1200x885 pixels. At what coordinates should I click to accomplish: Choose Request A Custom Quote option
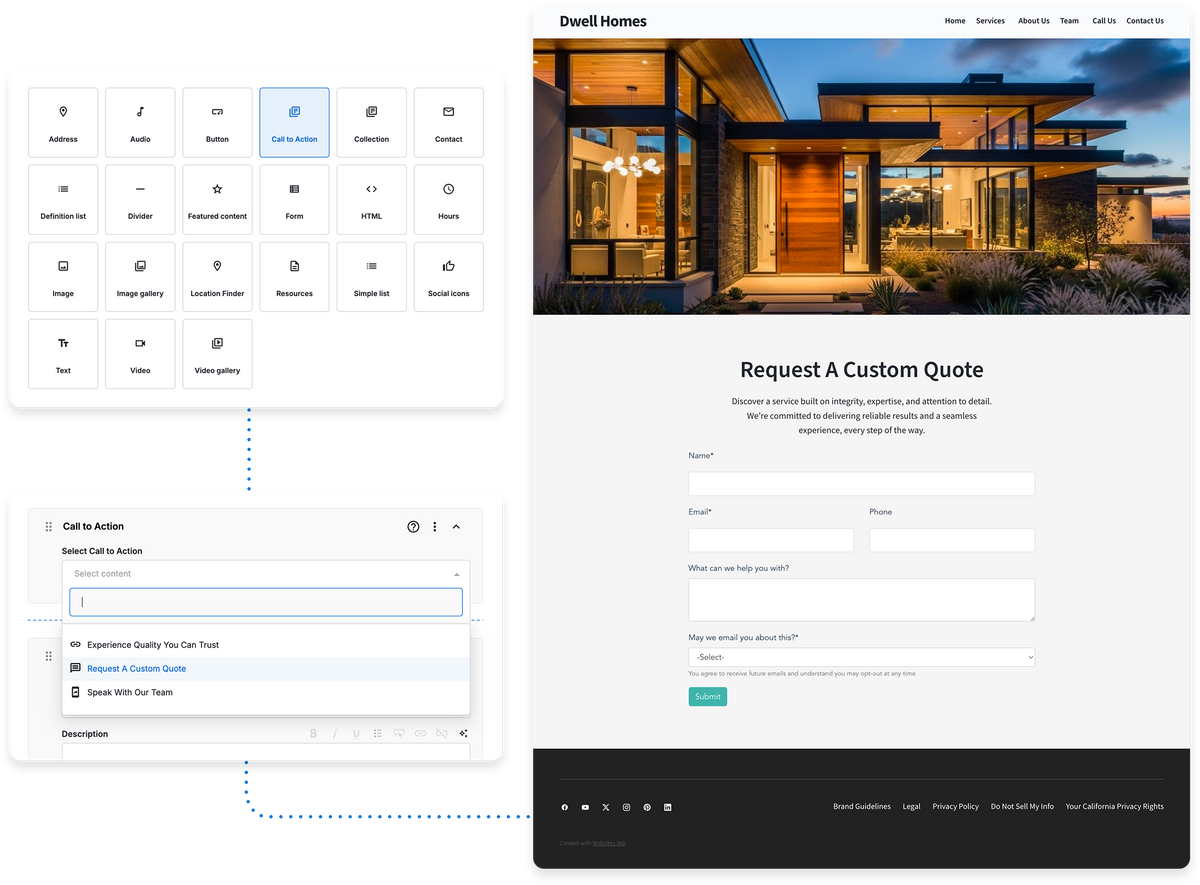coord(136,669)
